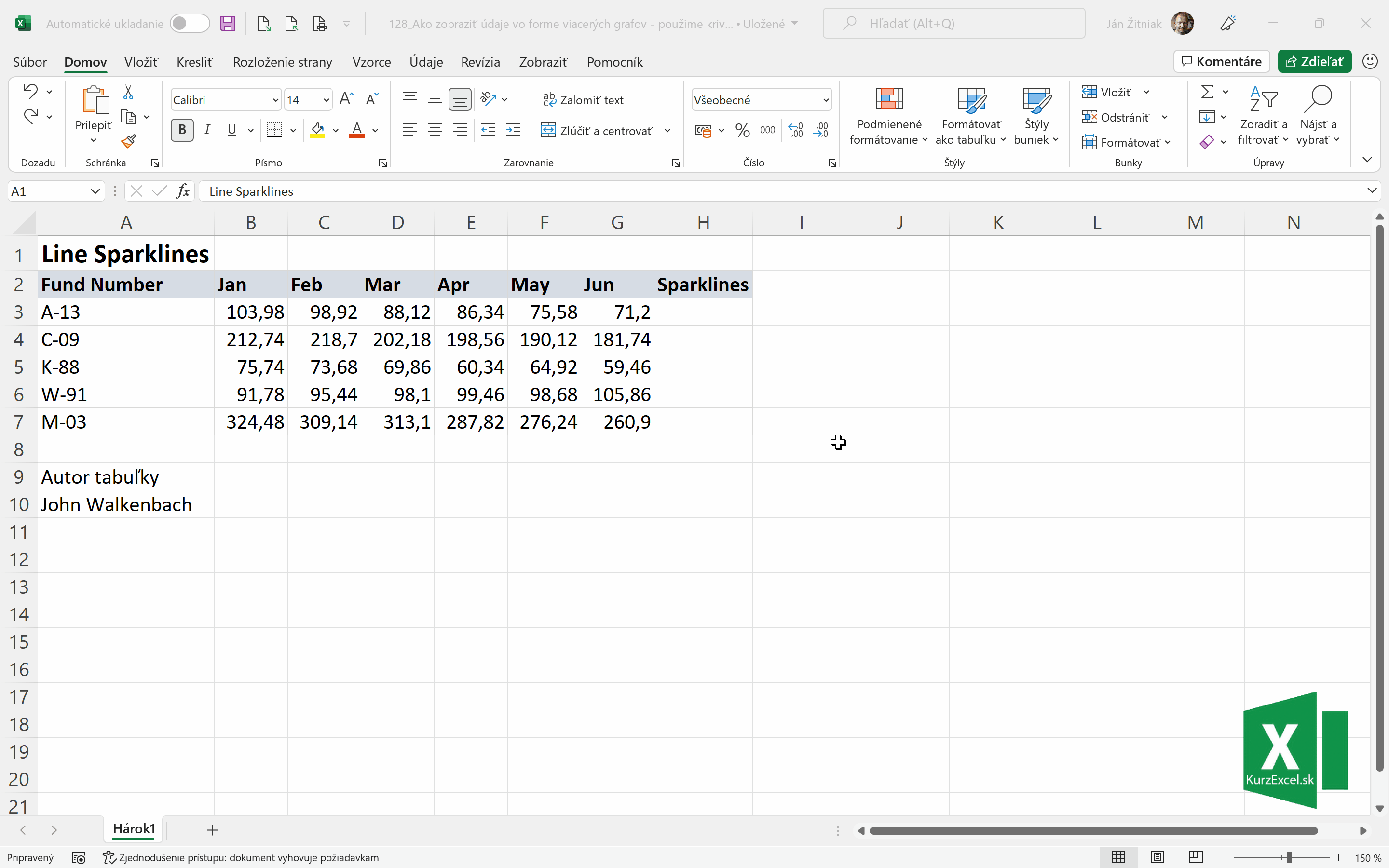Select the Format Painter brush icon
The height and width of the screenshot is (868, 1389).
pyautogui.click(x=129, y=141)
